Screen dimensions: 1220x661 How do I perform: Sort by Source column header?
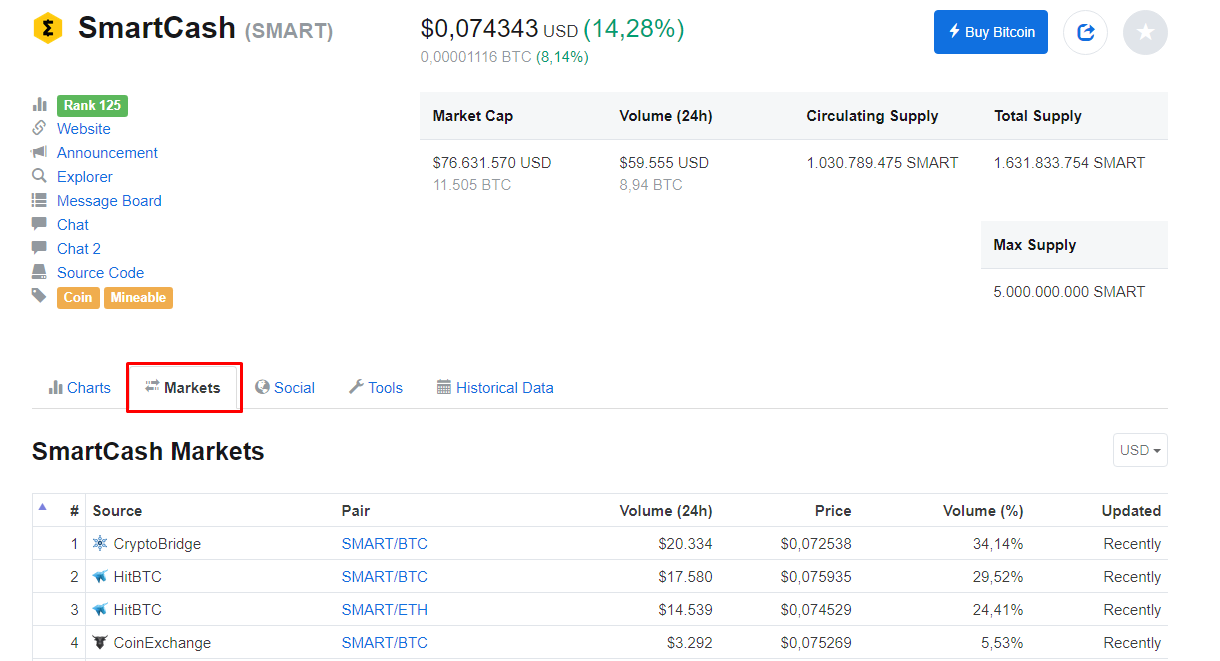pyautogui.click(x=117, y=511)
